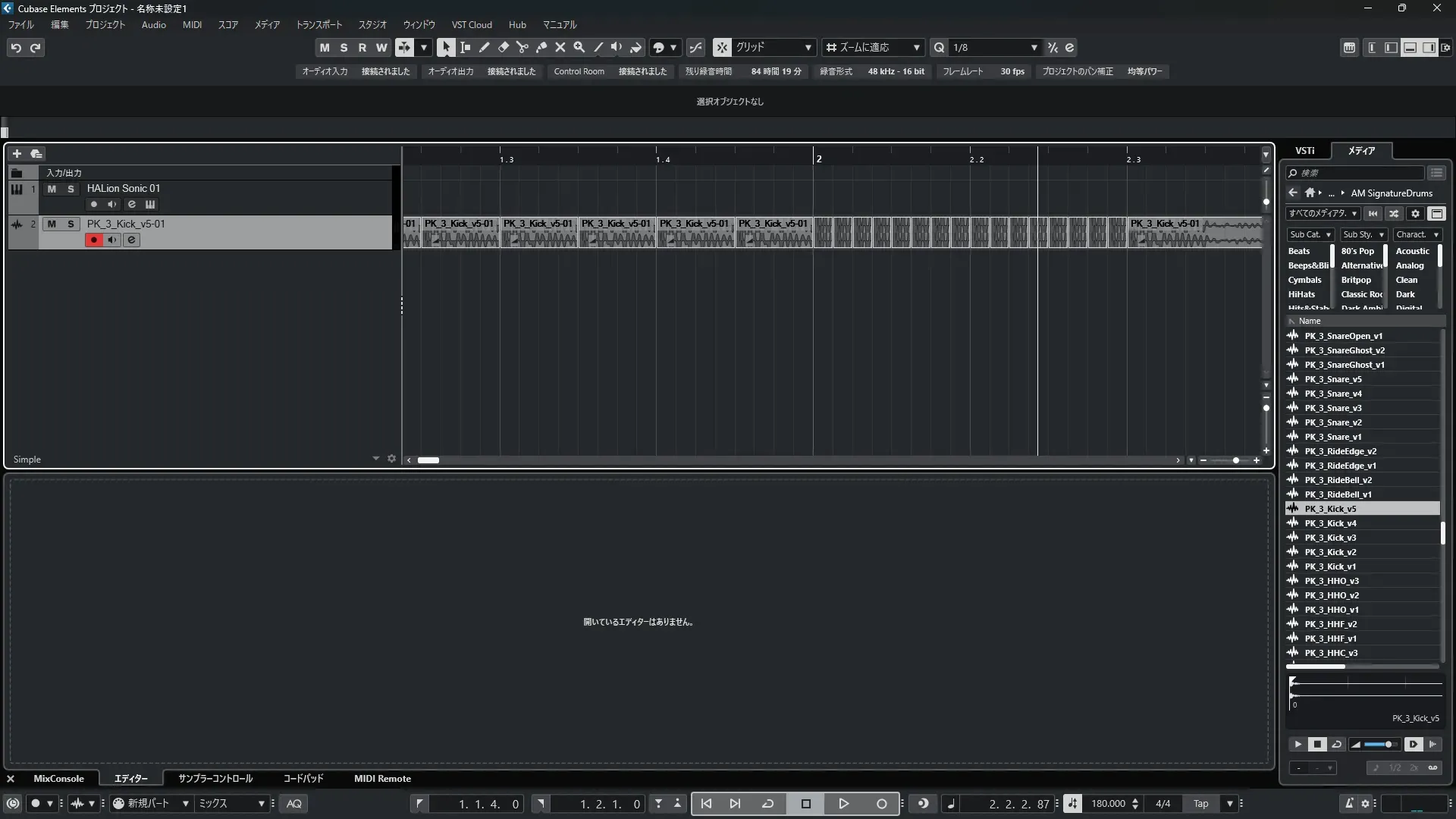Screen dimensions: 1456x819
Task: Mute the HALion Sonic 01 track
Action: [52, 189]
